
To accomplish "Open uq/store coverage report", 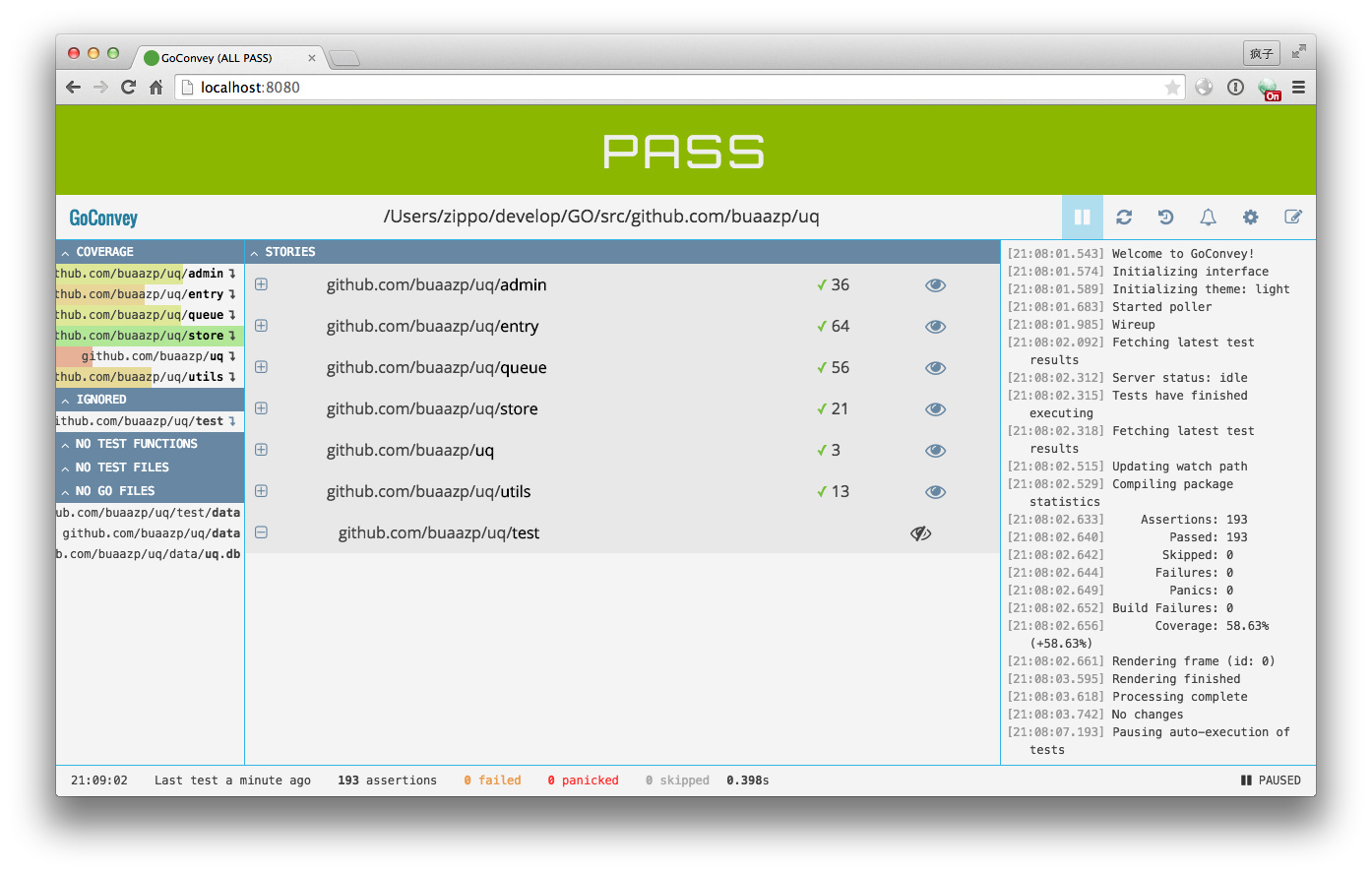I will point(140,336).
